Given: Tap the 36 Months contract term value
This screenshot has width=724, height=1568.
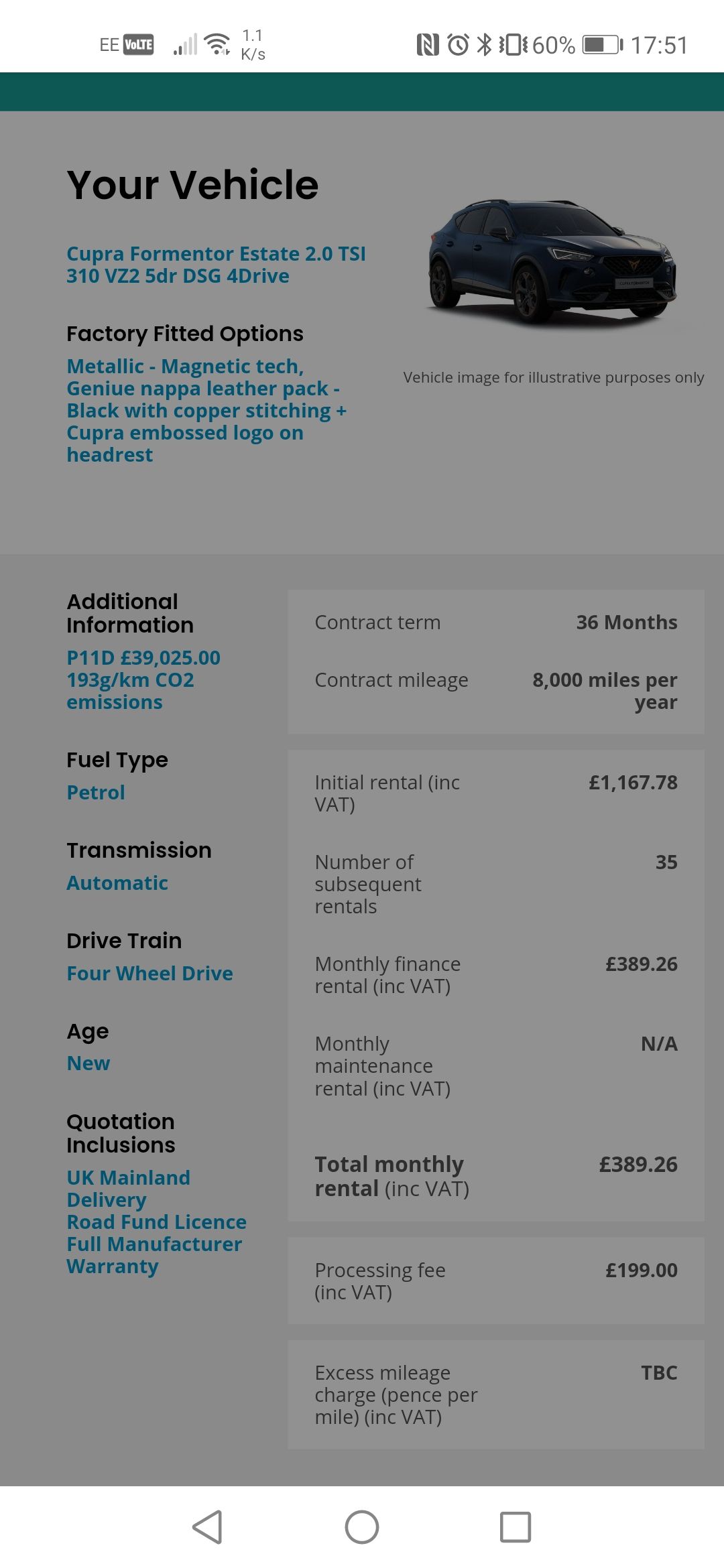Looking at the screenshot, I should coord(627,623).
